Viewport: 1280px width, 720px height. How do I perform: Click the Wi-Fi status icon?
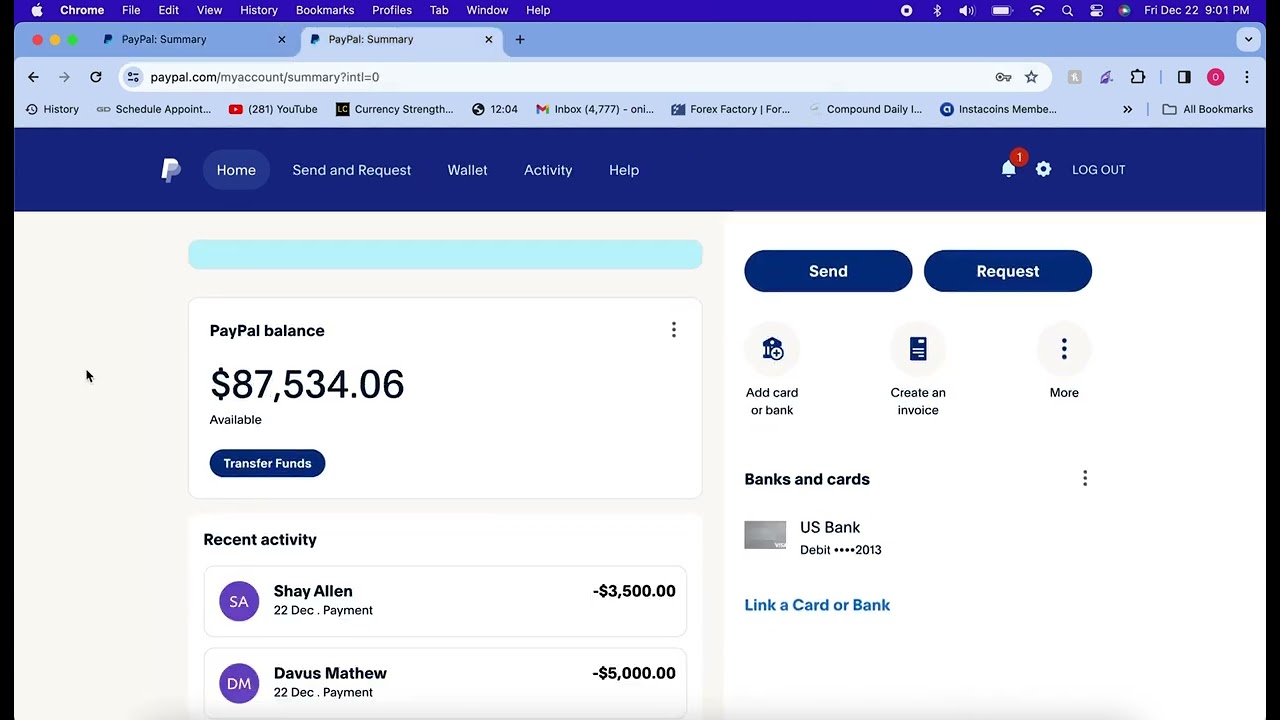[x=1037, y=10]
